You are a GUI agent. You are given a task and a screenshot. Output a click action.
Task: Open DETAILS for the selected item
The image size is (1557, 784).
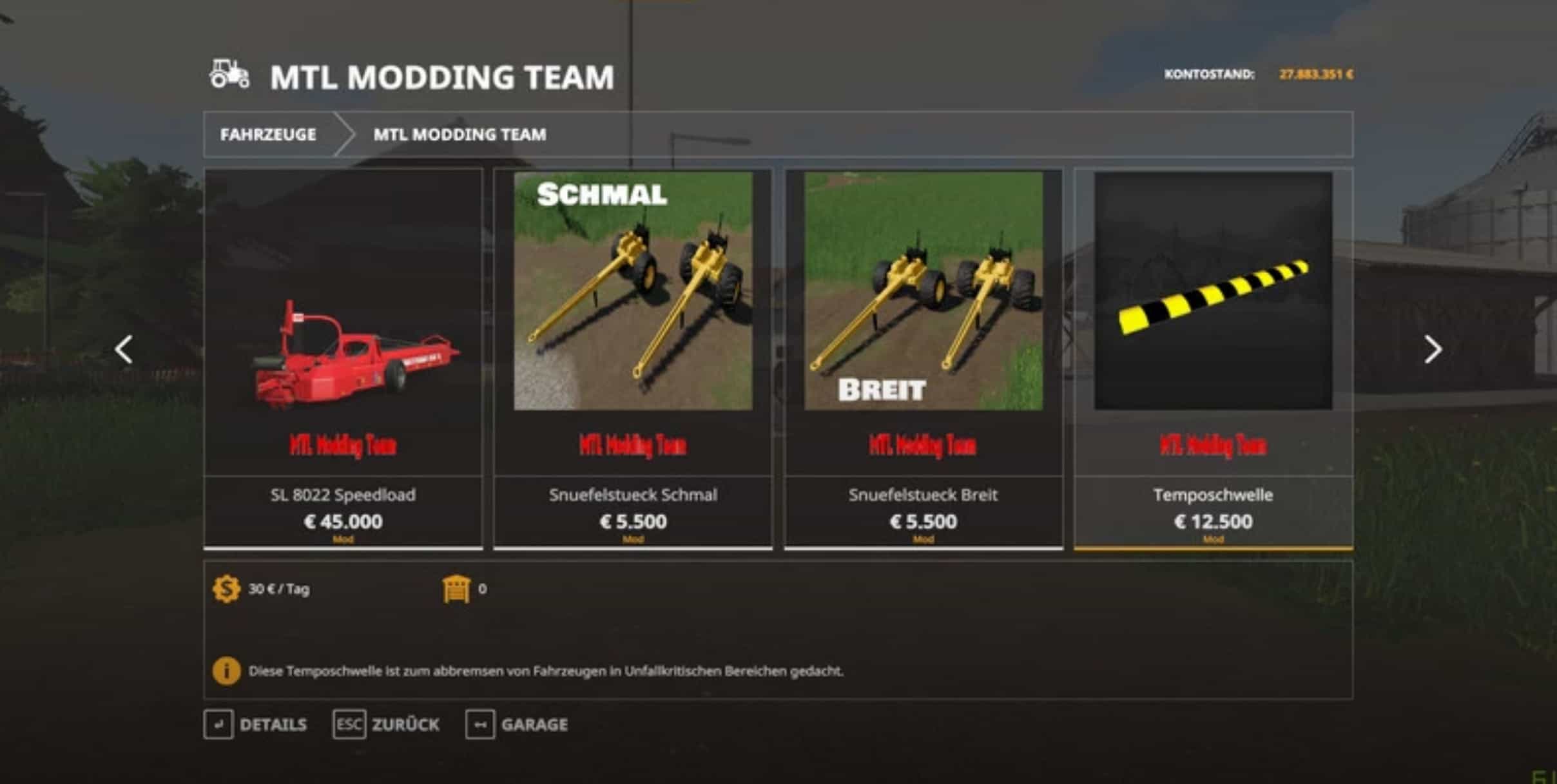[x=273, y=725]
